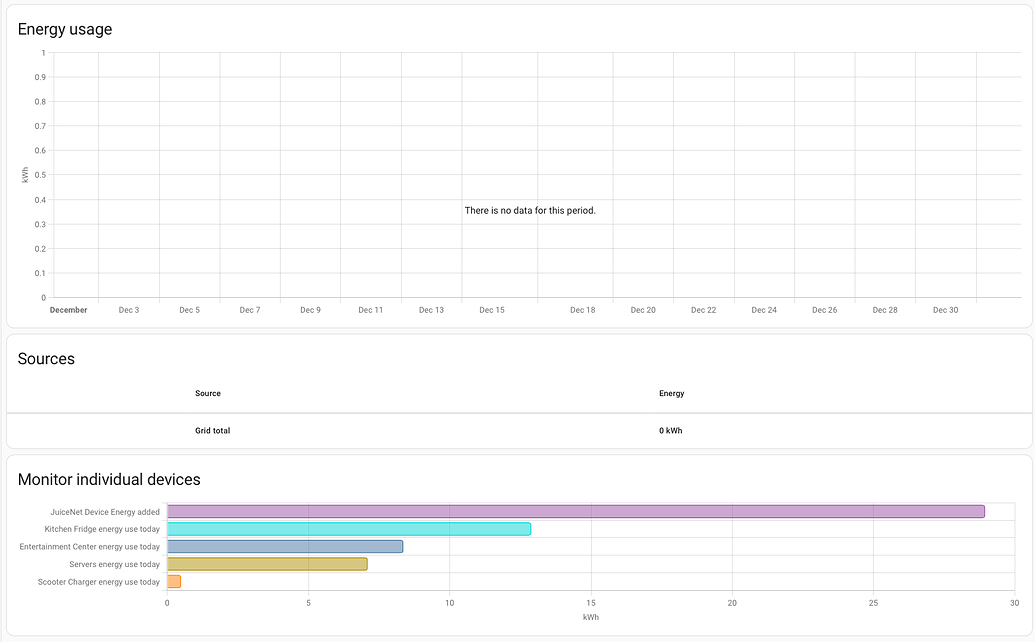Click the 0 kWh energy value
1035x642 pixels.
(671, 430)
